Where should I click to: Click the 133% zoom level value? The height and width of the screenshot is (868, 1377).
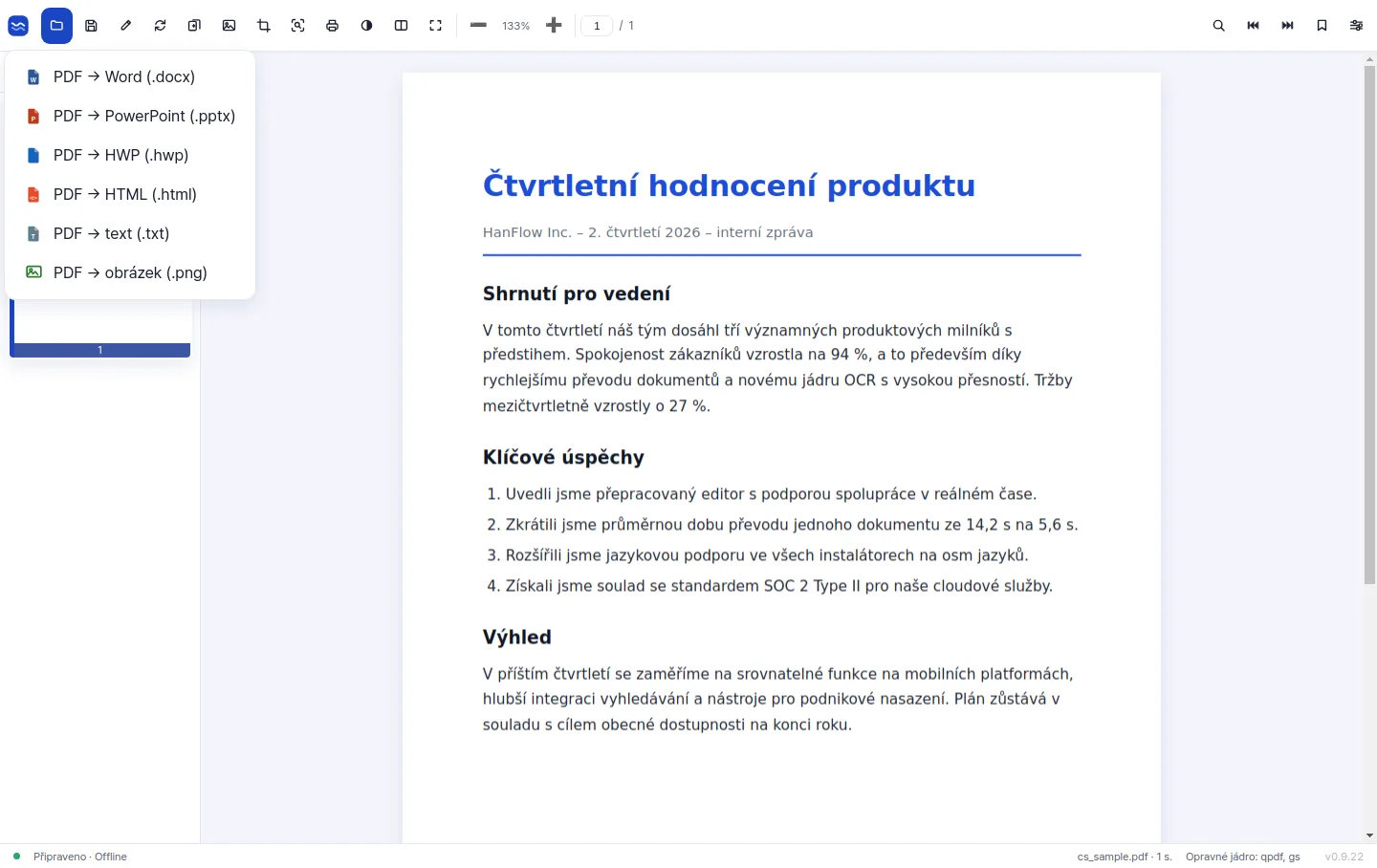click(516, 26)
